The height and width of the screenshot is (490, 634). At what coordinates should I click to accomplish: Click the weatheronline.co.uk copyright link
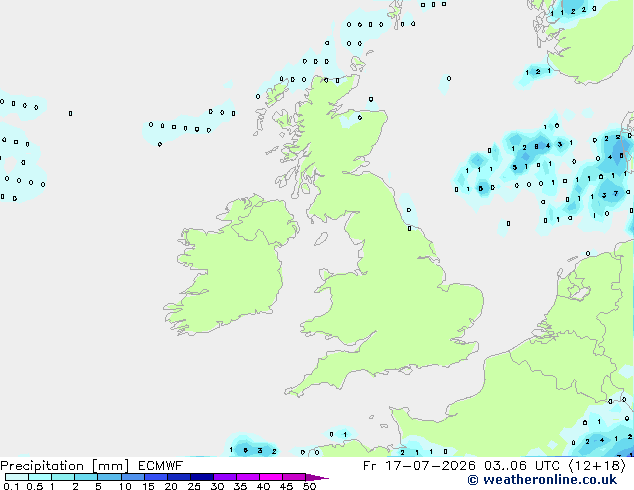[x=542, y=480]
